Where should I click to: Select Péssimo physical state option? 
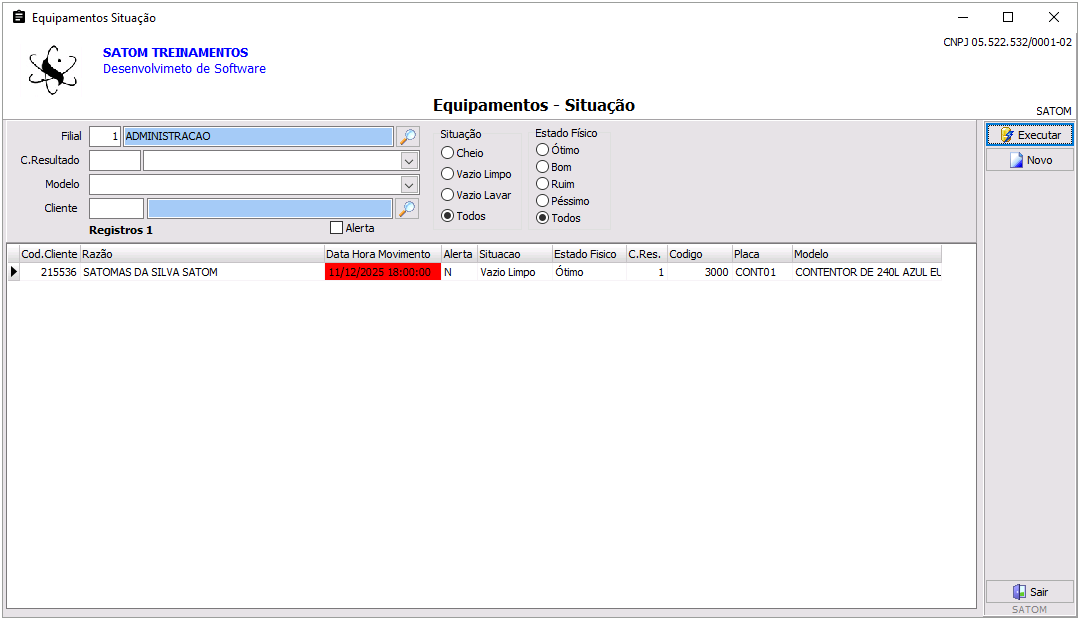(x=543, y=201)
